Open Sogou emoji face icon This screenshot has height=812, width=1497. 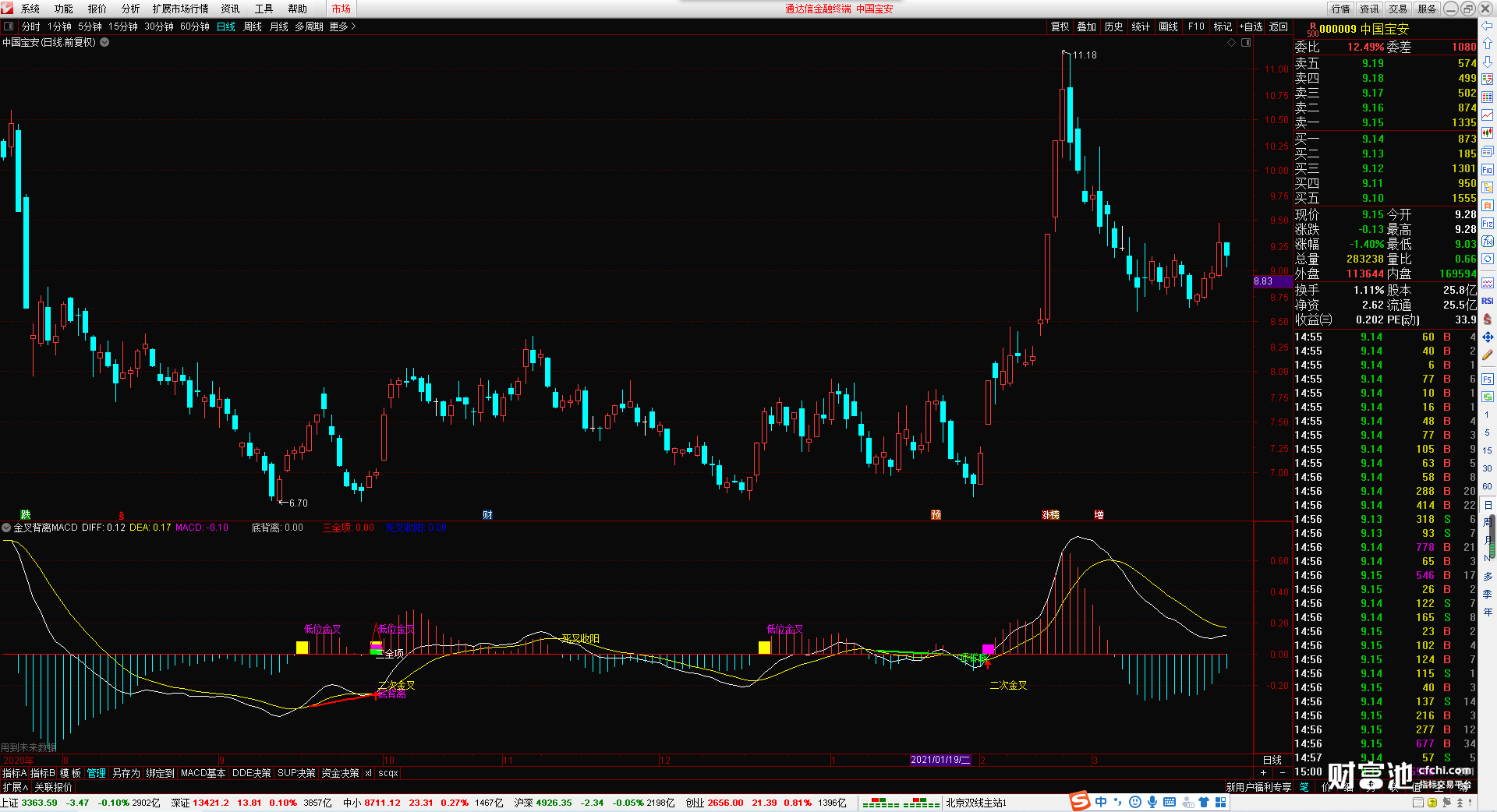tap(1135, 802)
